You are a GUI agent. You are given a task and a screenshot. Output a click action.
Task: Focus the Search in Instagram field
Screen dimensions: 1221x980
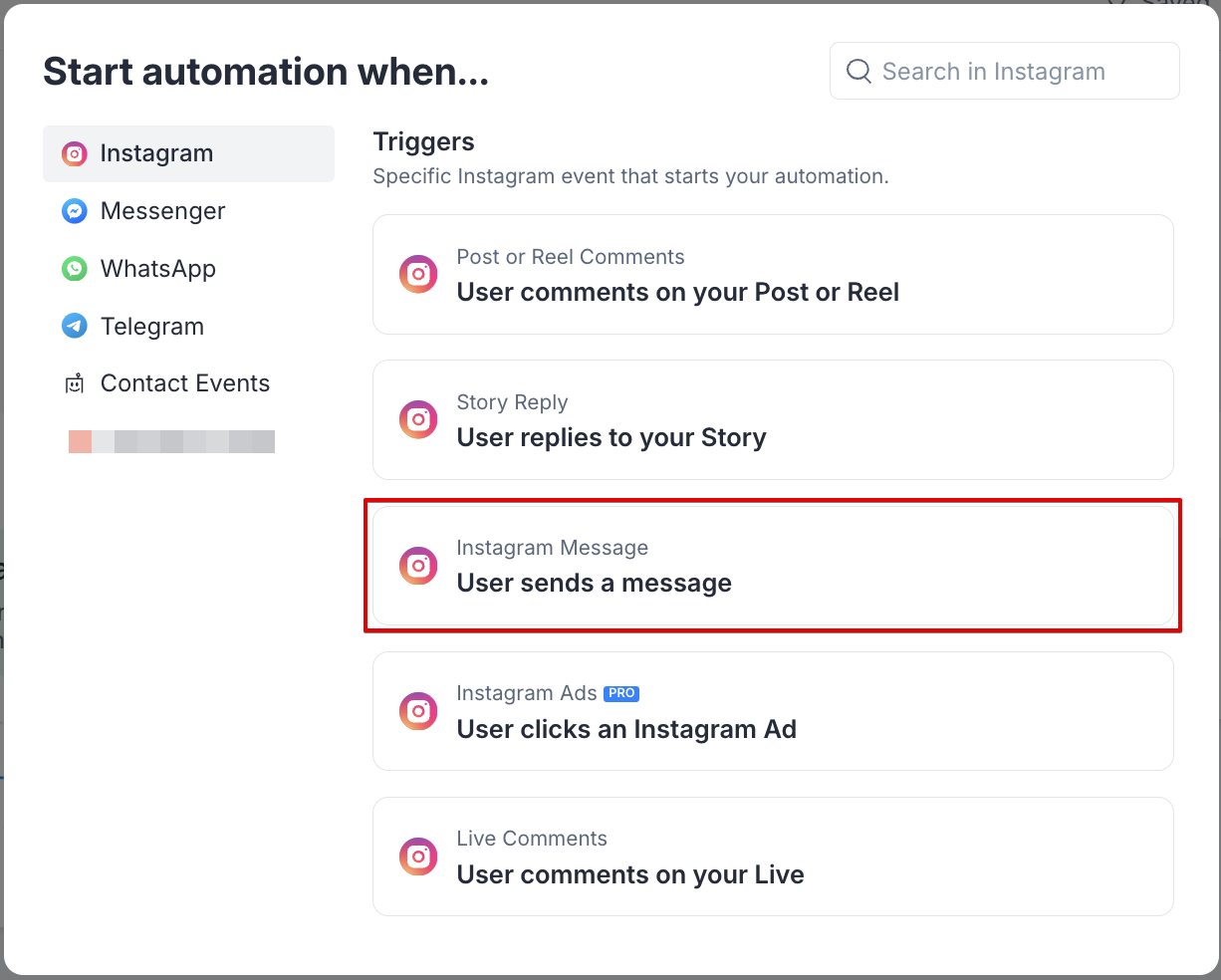(x=1005, y=71)
